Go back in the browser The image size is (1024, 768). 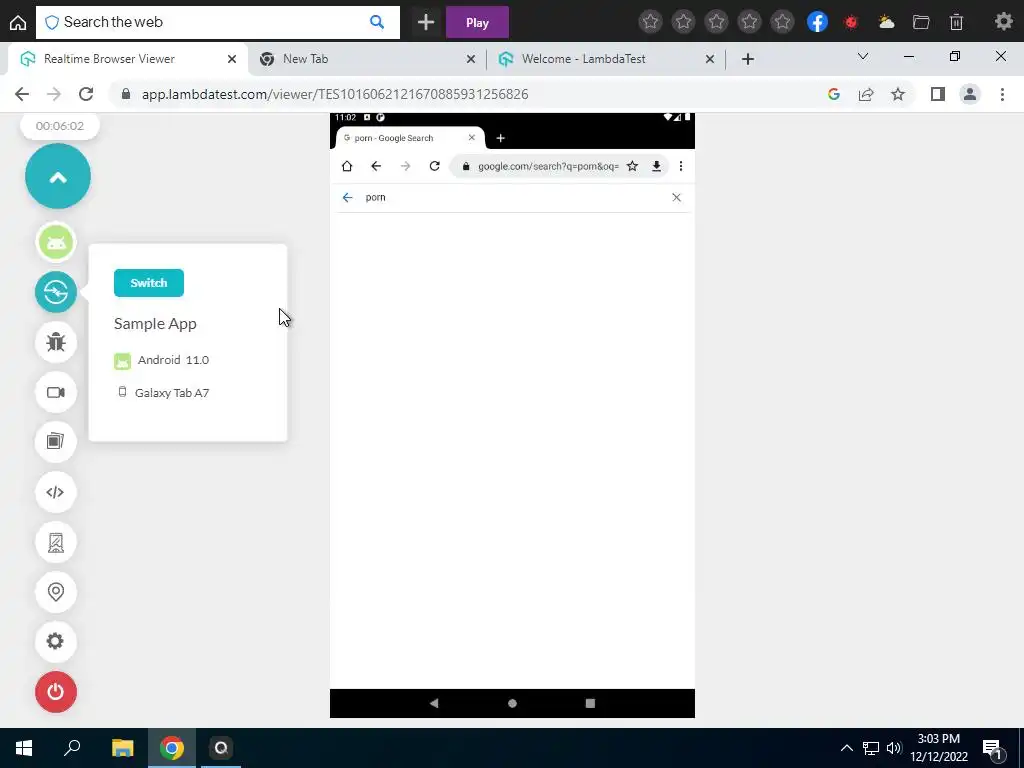pos(22,94)
